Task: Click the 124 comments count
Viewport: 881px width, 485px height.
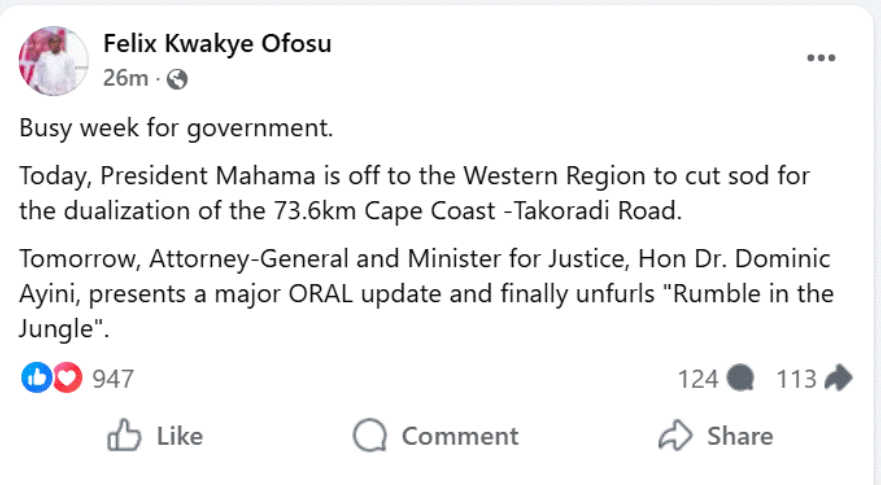Action: [698, 379]
